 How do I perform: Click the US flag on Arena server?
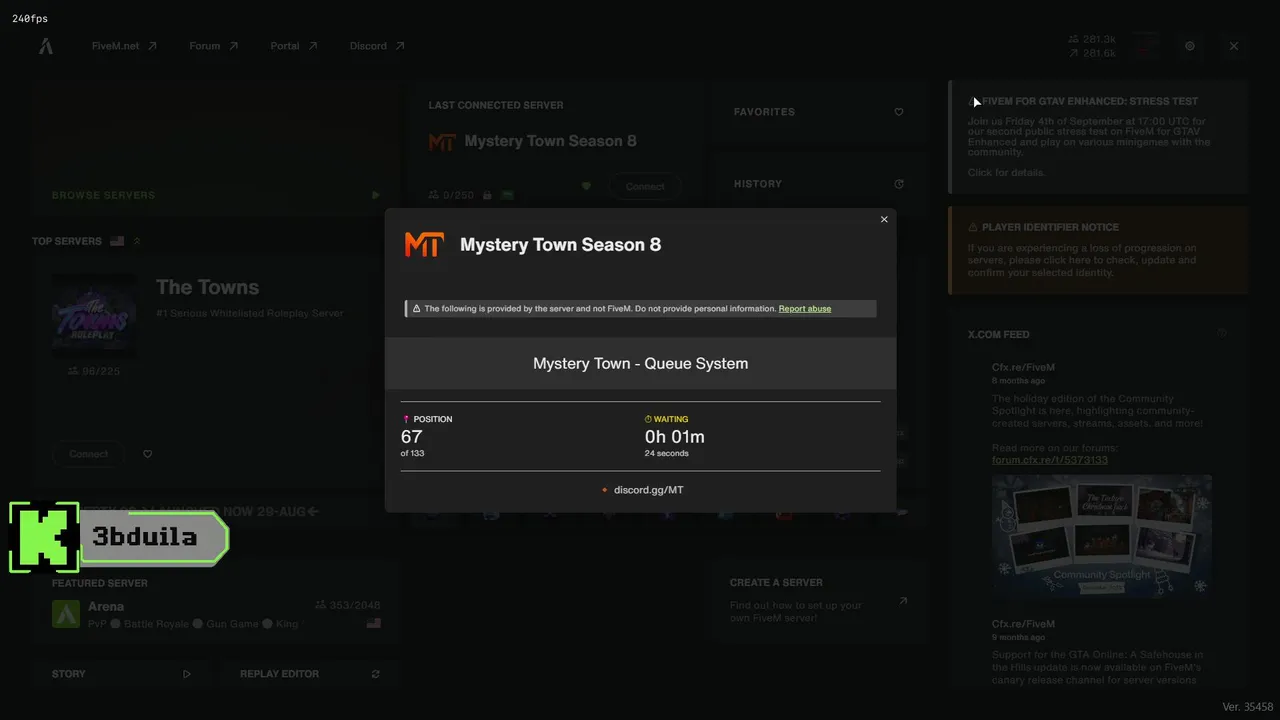coord(374,623)
